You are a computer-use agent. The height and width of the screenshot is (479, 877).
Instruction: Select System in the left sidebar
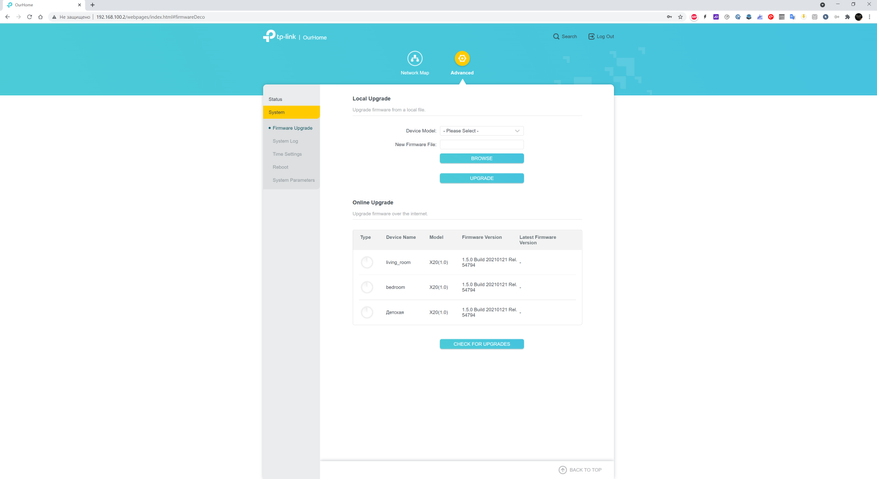click(291, 112)
